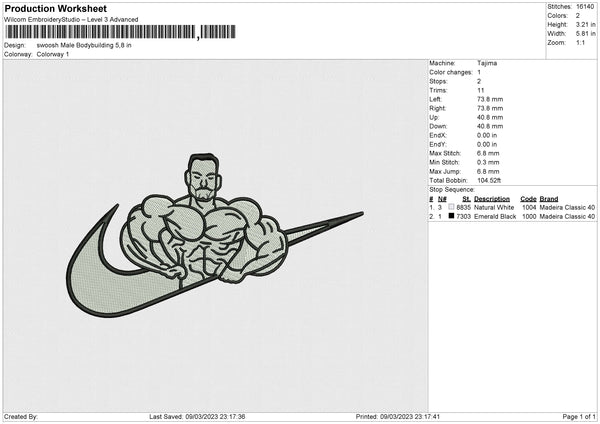Image resolution: width=600 pixels, height=424 pixels.
Task: Click the EndX value 0.00 in
Action: (487, 135)
